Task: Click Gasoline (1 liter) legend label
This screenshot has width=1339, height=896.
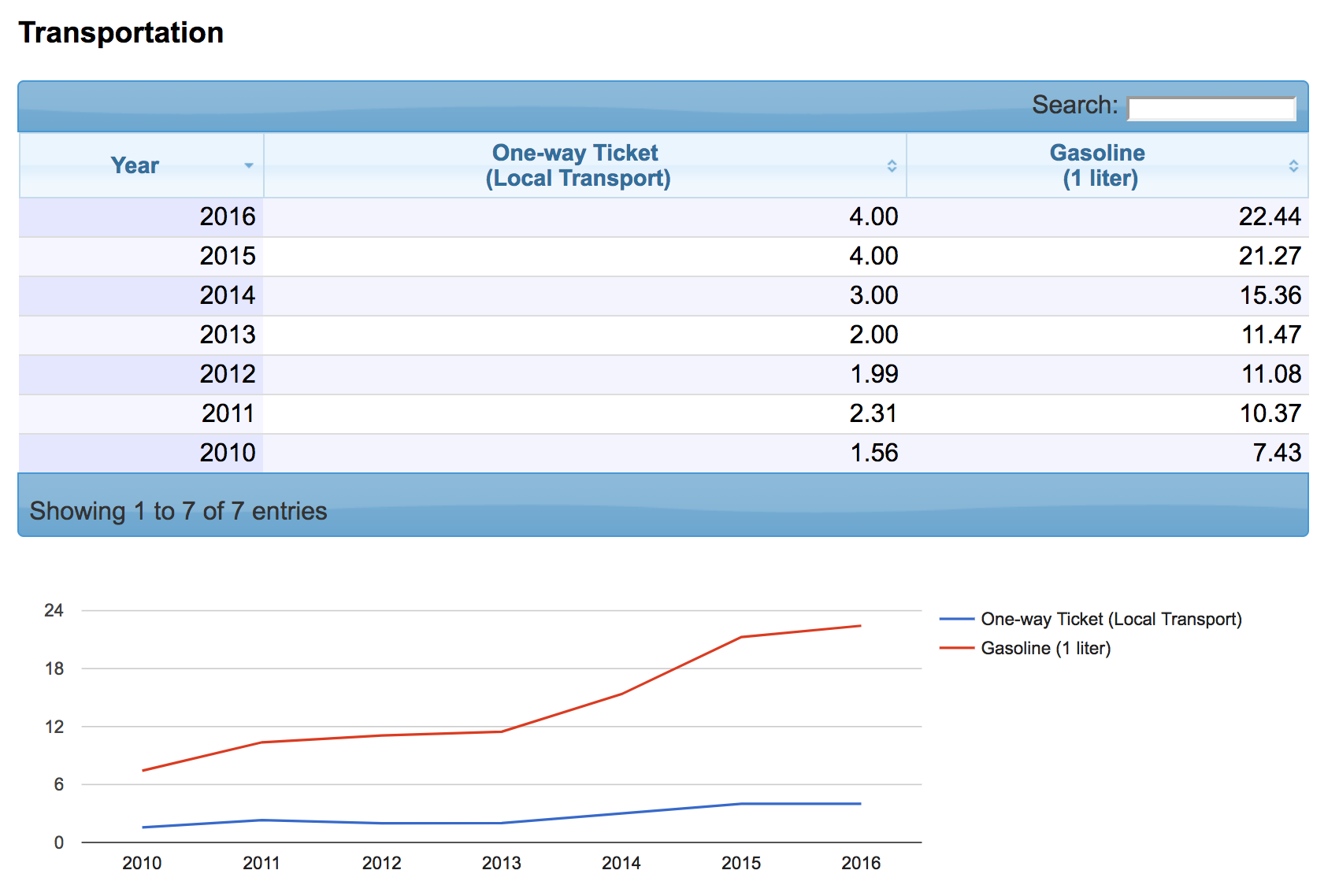Action: (x=1045, y=649)
